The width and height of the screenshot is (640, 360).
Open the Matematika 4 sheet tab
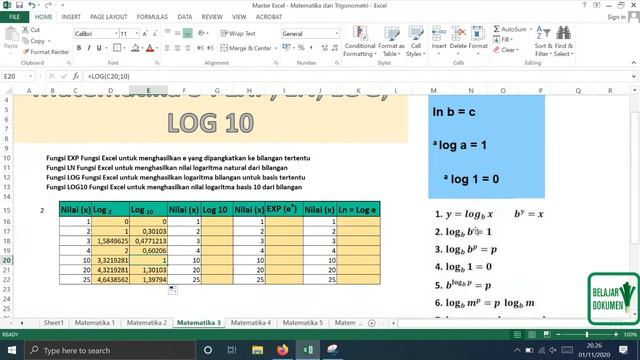pos(251,323)
